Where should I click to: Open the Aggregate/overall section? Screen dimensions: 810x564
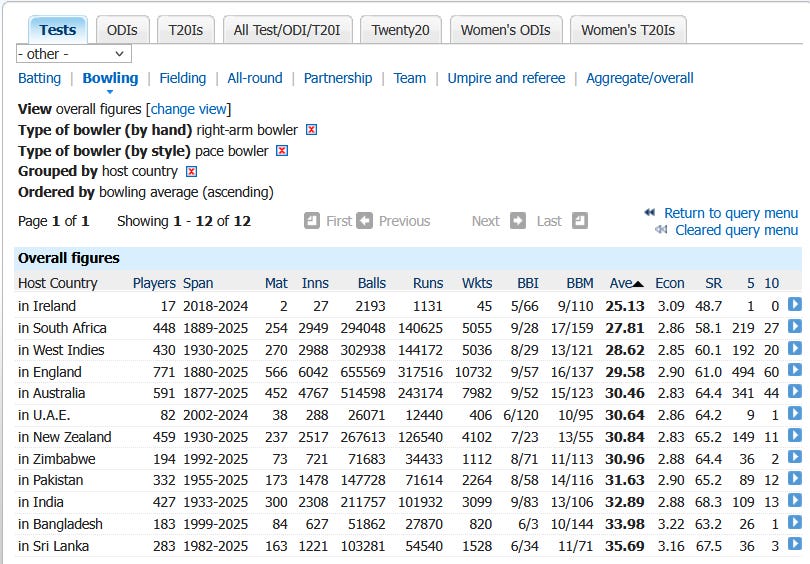click(640, 78)
